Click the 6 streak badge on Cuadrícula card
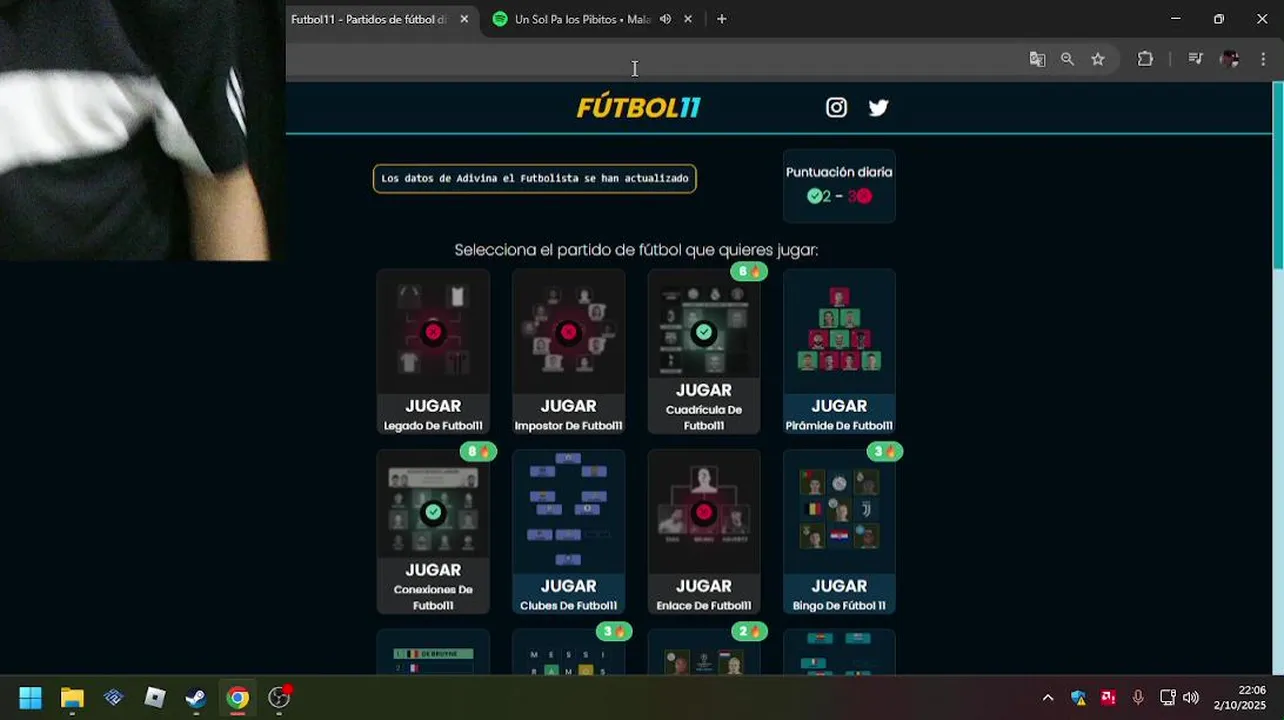Screen dimensions: 1284x720 coord(748,271)
